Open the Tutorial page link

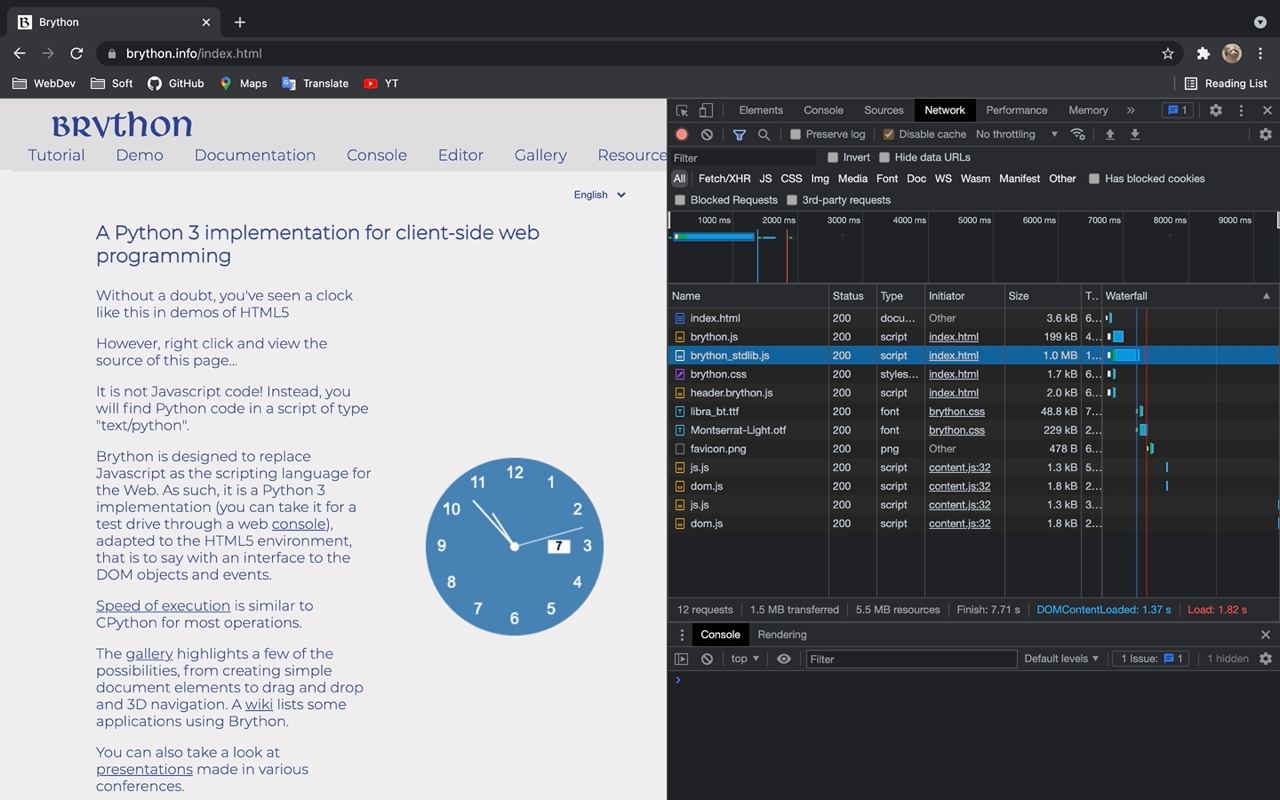(56, 155)
